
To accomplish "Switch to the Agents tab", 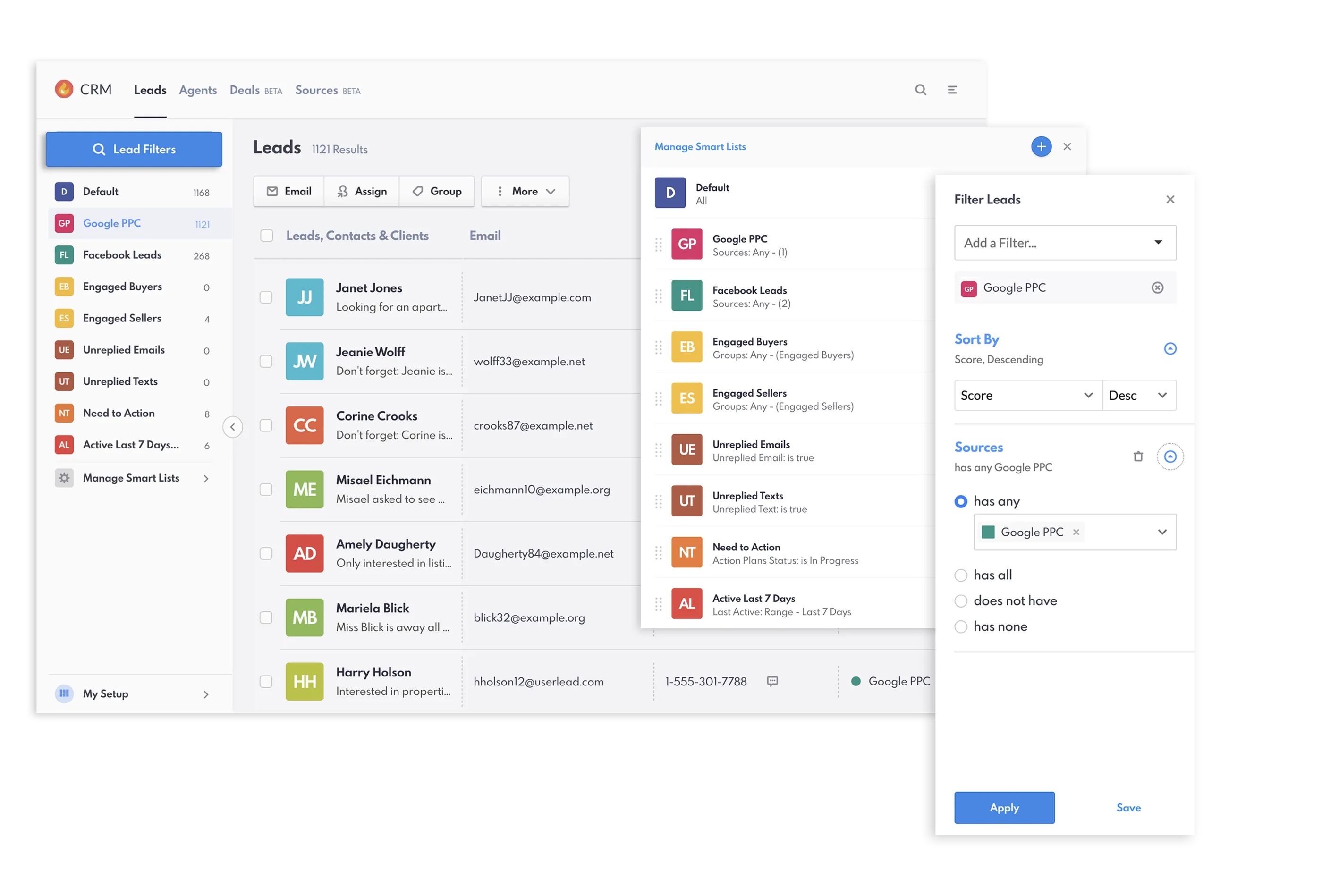I will tap(197, 90).
